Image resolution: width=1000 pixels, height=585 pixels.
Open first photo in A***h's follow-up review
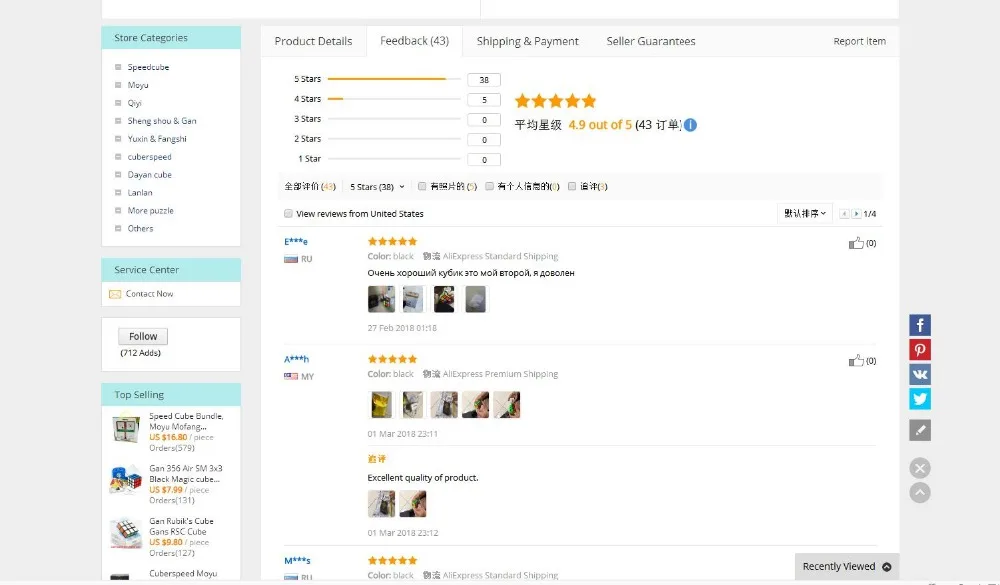click(x=381, y=503)
